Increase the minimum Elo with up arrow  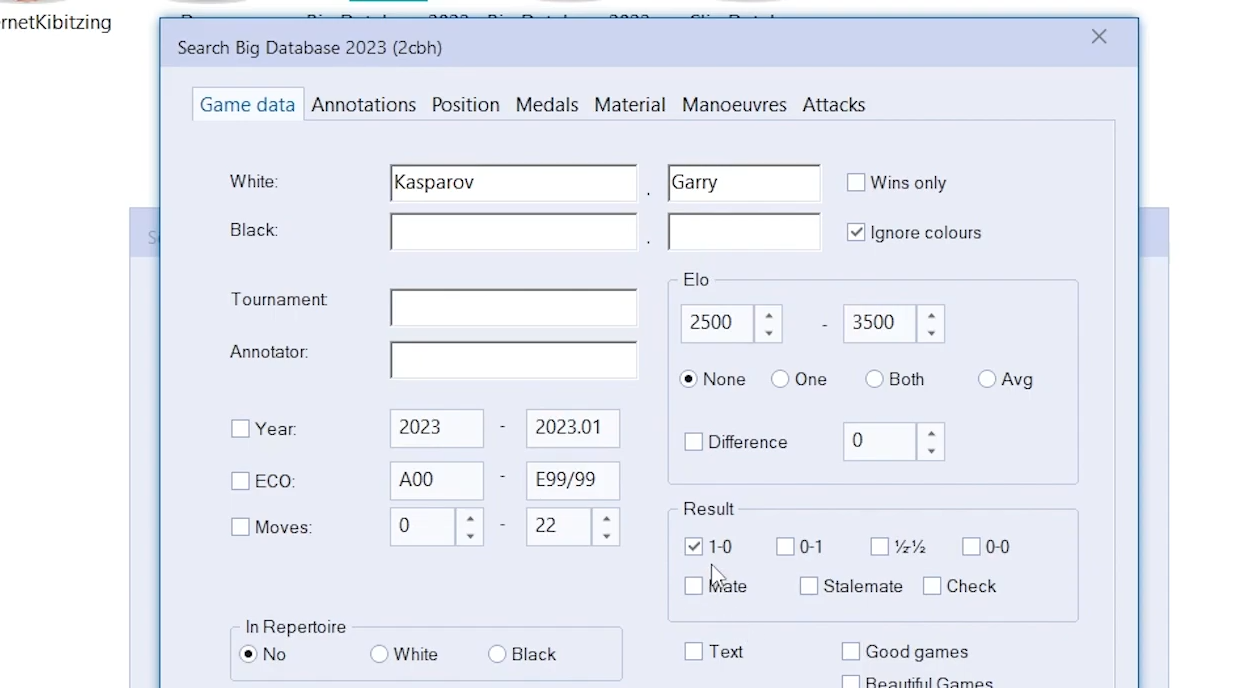[768, 315]
